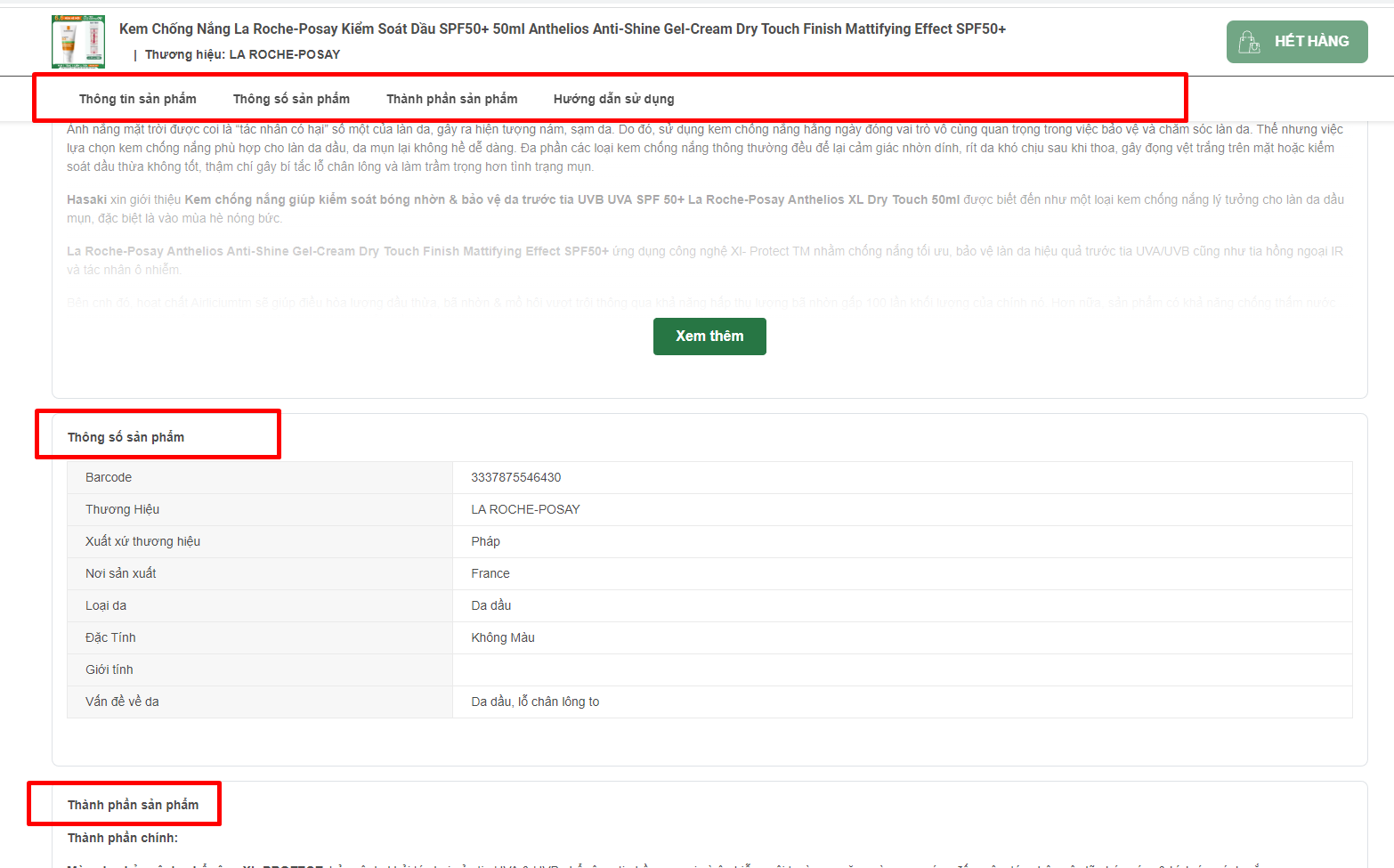Image resolution: width=1394 pixels, height=868 pixels.
Task: Click the Thành phần chính: subheading
Action: point(123,838)
